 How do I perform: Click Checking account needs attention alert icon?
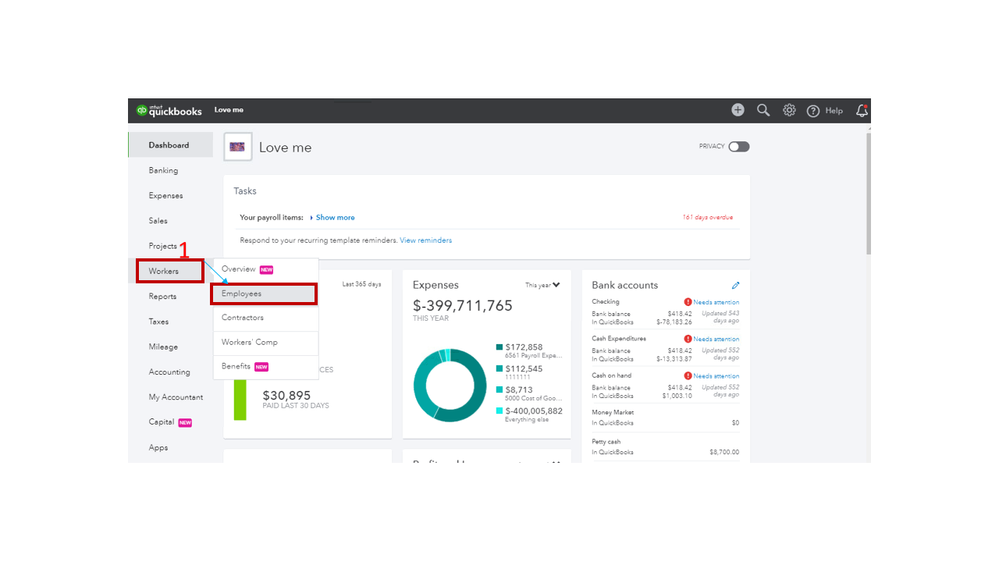coord(687,302)
